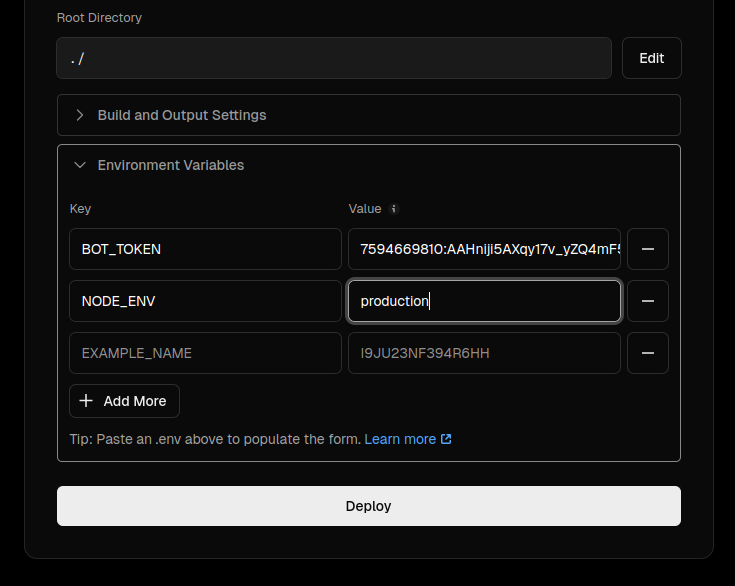This screenshot has width=735, height=586.
Task: Click the info icon next to Value
Action: click(394, 209)
